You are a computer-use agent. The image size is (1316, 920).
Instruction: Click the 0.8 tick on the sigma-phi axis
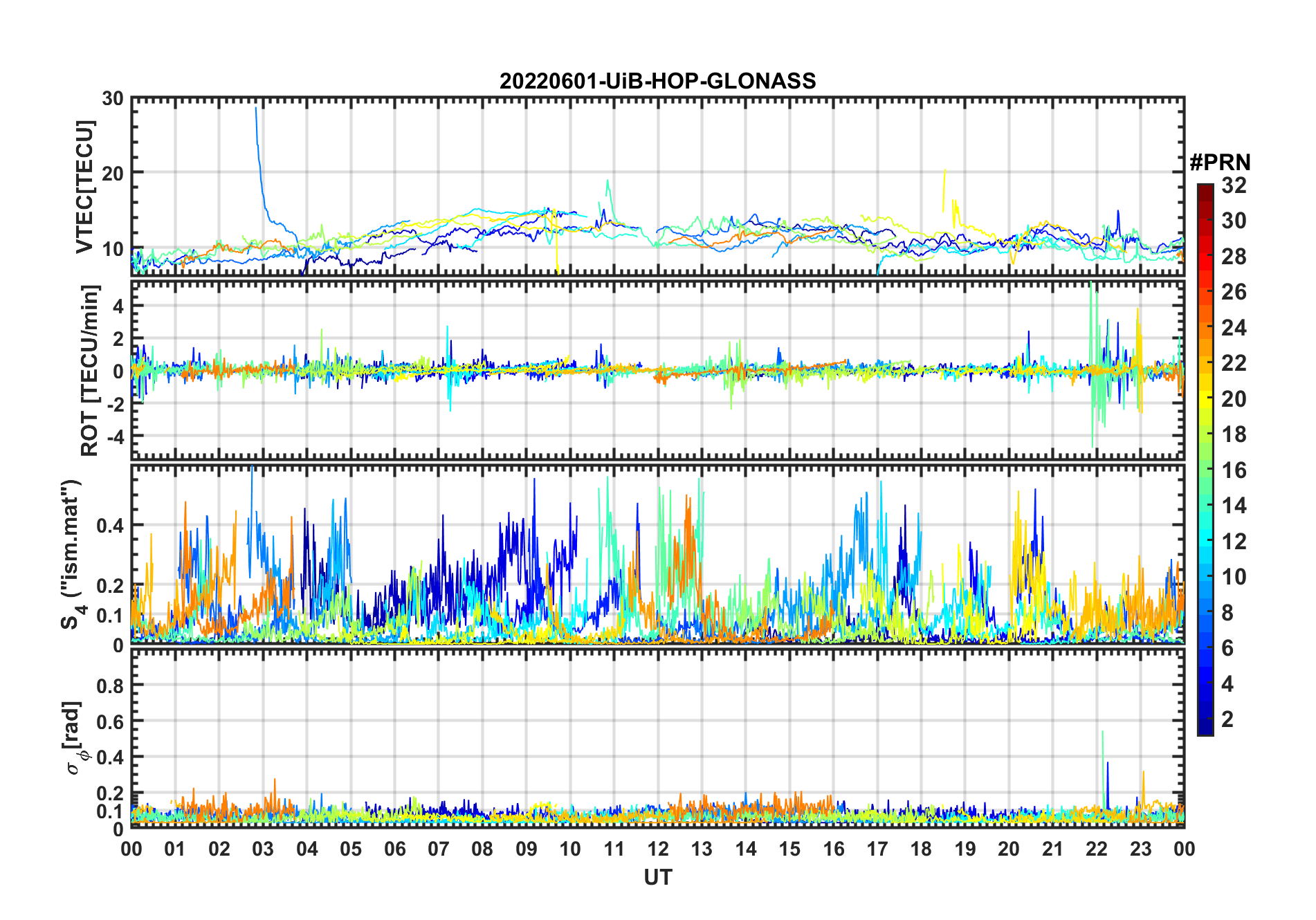point(110,686)
